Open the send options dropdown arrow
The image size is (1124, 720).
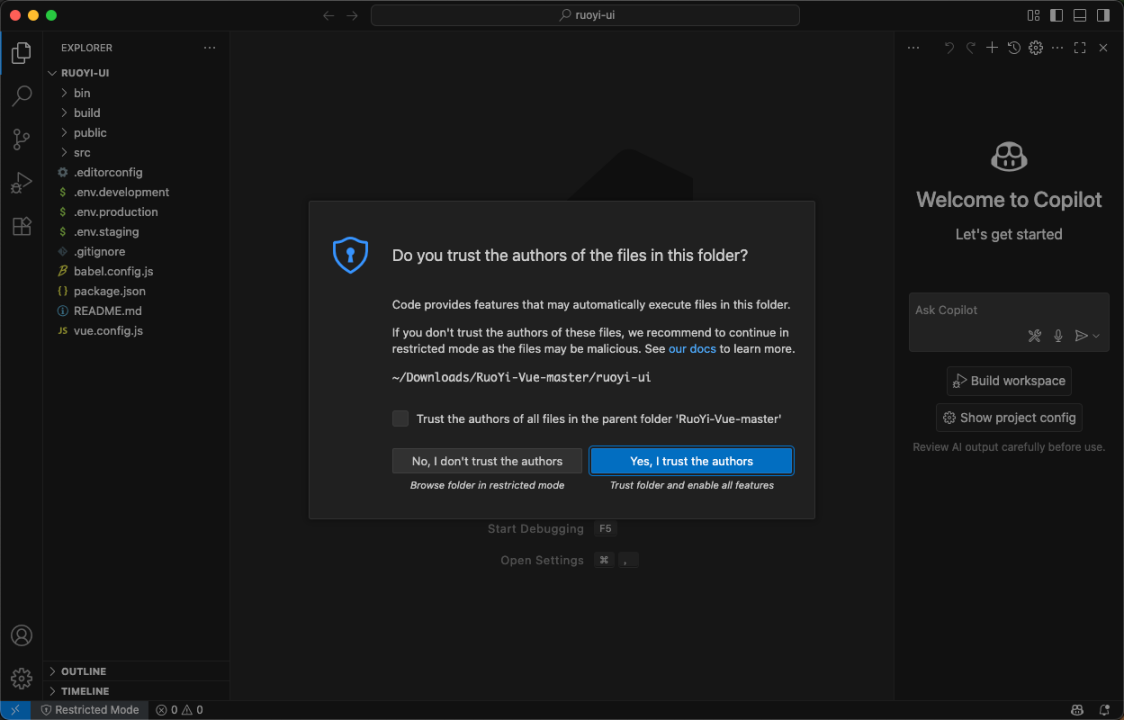pos(1096,336)
